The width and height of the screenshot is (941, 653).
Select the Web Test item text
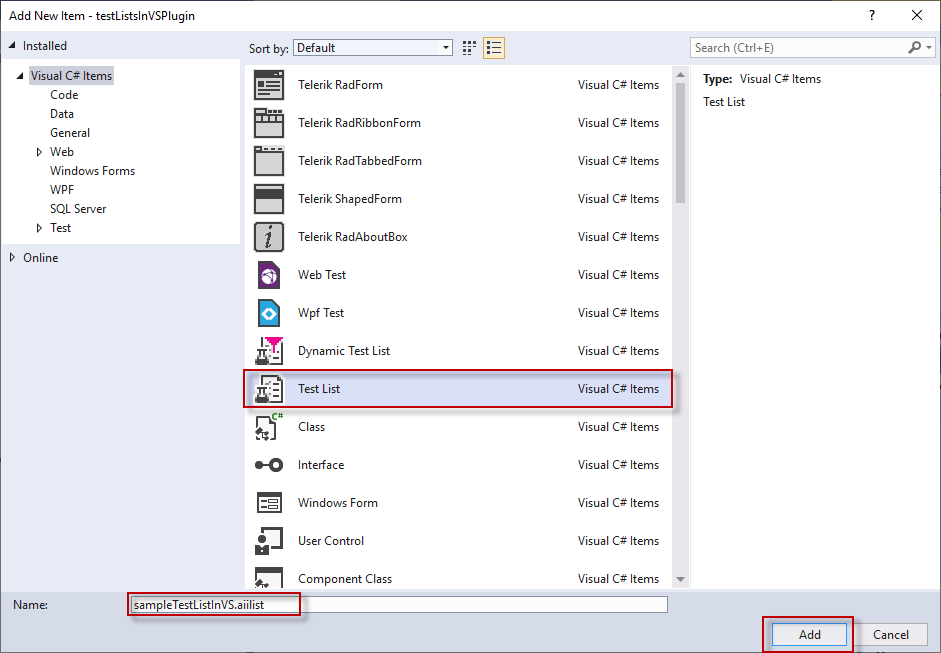pyautogui.click(x=322, y=275)
